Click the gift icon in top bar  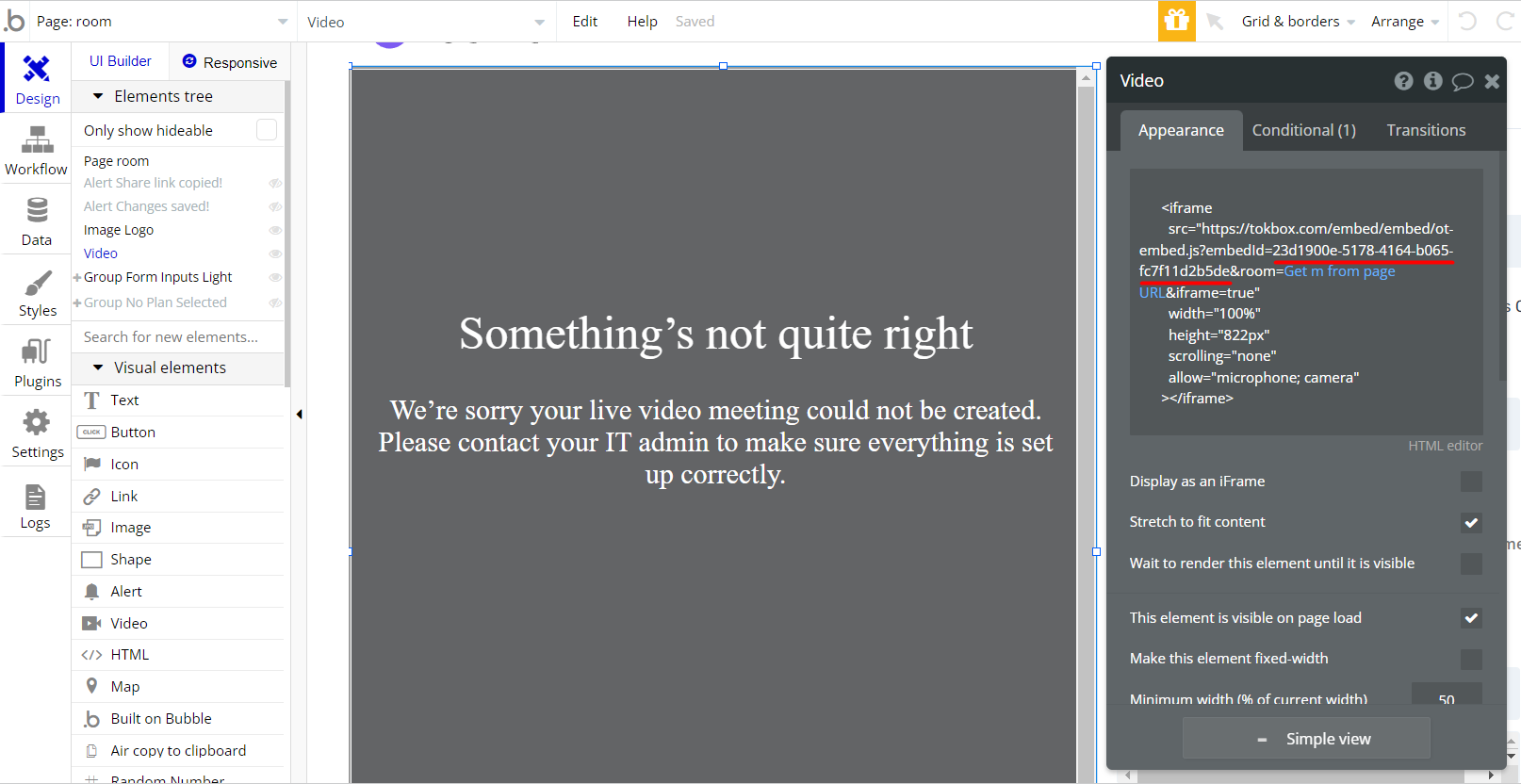(1176, 21)
